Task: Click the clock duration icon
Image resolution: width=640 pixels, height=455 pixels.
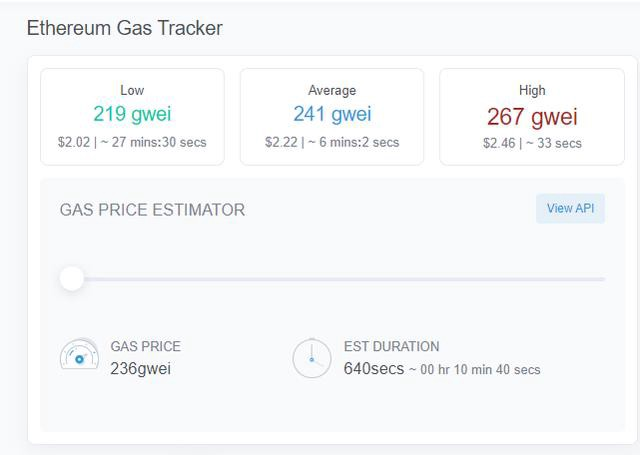Action: tap(311, 357)
